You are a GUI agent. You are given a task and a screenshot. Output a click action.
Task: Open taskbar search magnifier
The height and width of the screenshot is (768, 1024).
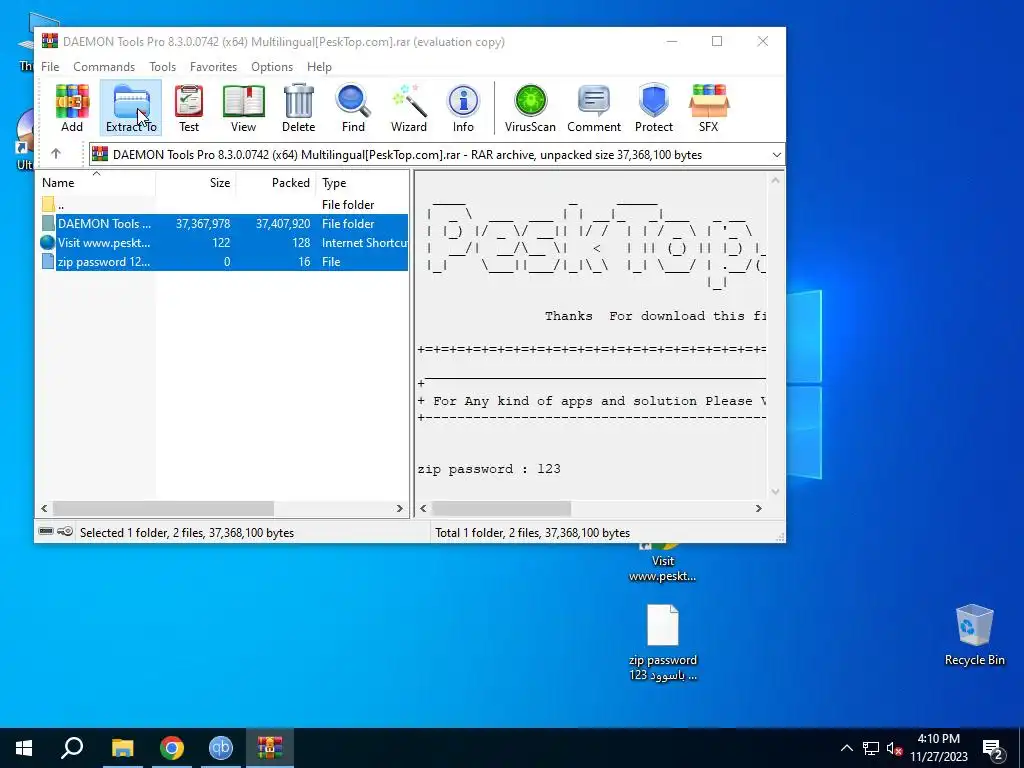click(x=72, y=748)
